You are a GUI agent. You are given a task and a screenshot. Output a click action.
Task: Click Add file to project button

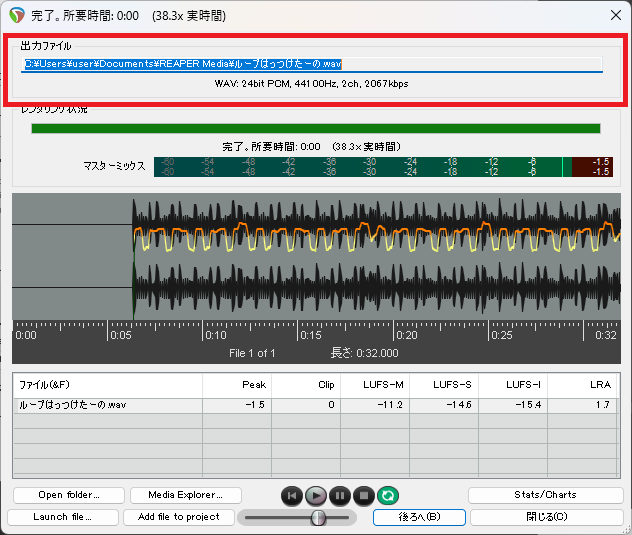click(178, 517)
